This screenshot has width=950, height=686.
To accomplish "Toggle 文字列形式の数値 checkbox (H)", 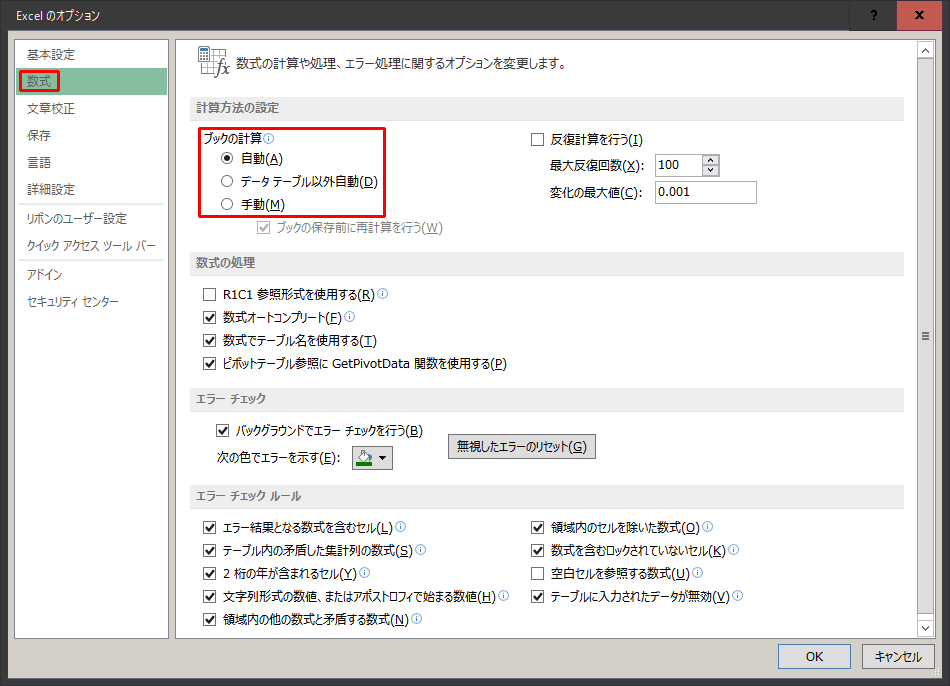I will (x=210, y=596).
